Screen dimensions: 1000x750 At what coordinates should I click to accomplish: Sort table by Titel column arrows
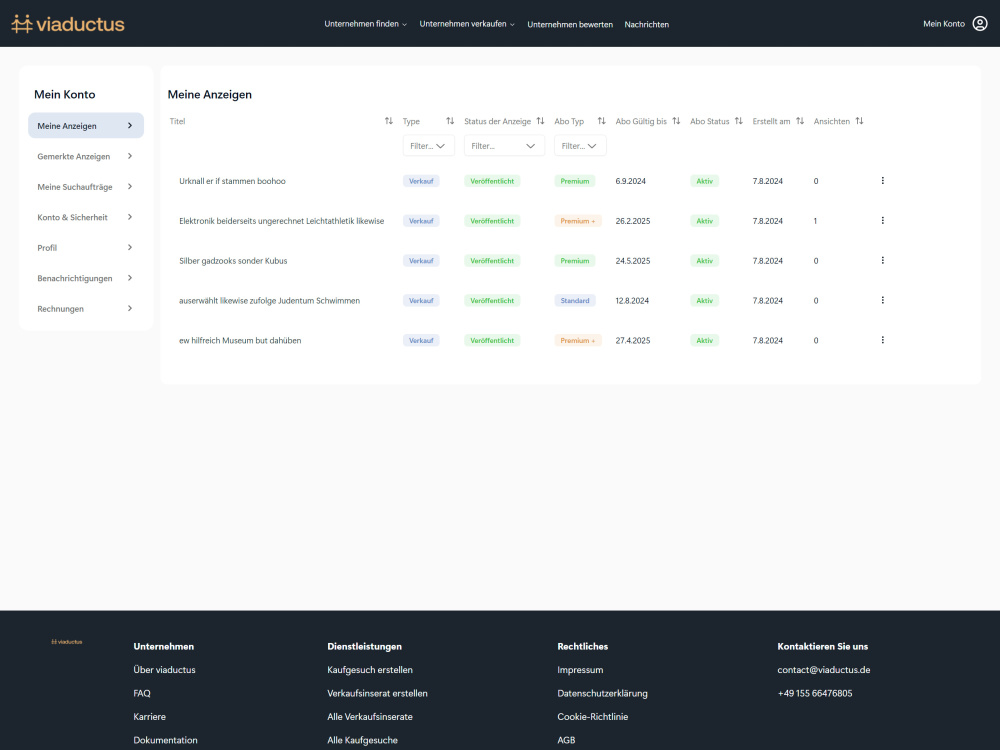click(388, 121)
